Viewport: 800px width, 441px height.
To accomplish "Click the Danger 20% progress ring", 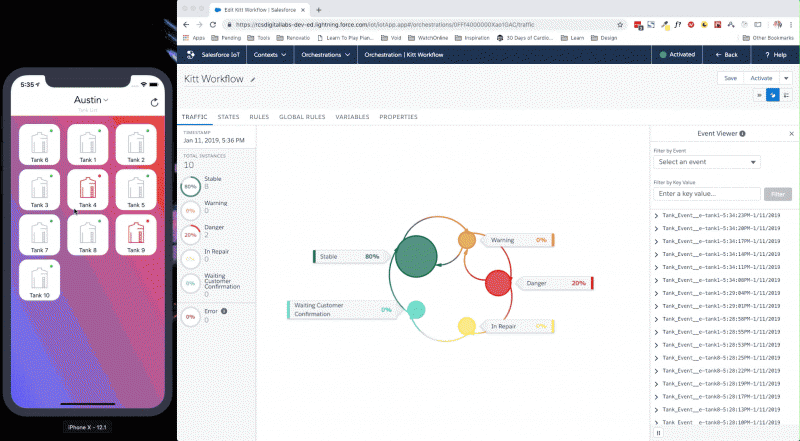I will tap(190, 235).
